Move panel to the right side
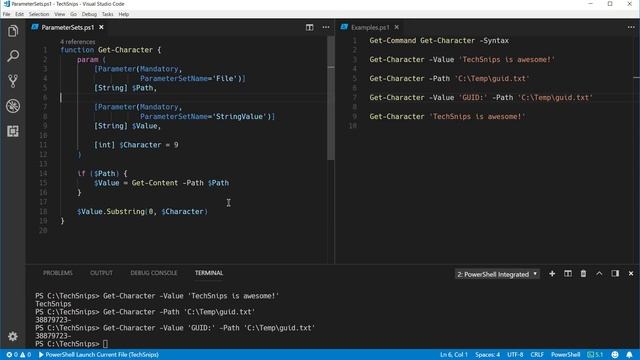640x360 pixels. tap(615, 273)
